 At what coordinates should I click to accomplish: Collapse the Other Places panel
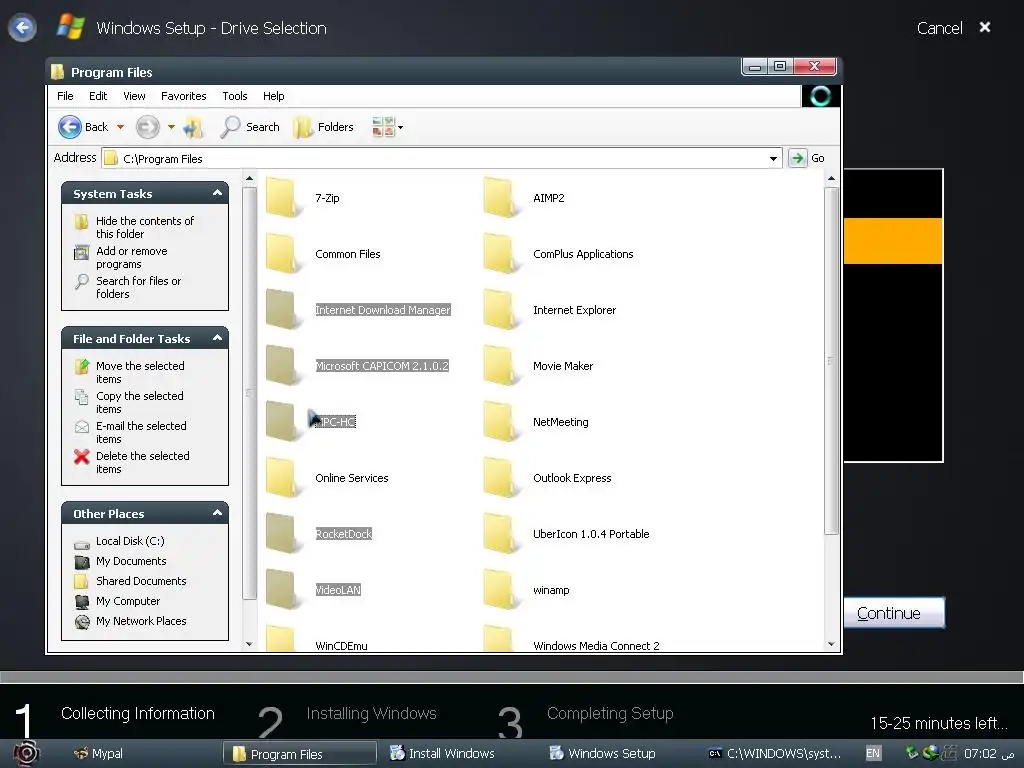(x=217, y=513)
